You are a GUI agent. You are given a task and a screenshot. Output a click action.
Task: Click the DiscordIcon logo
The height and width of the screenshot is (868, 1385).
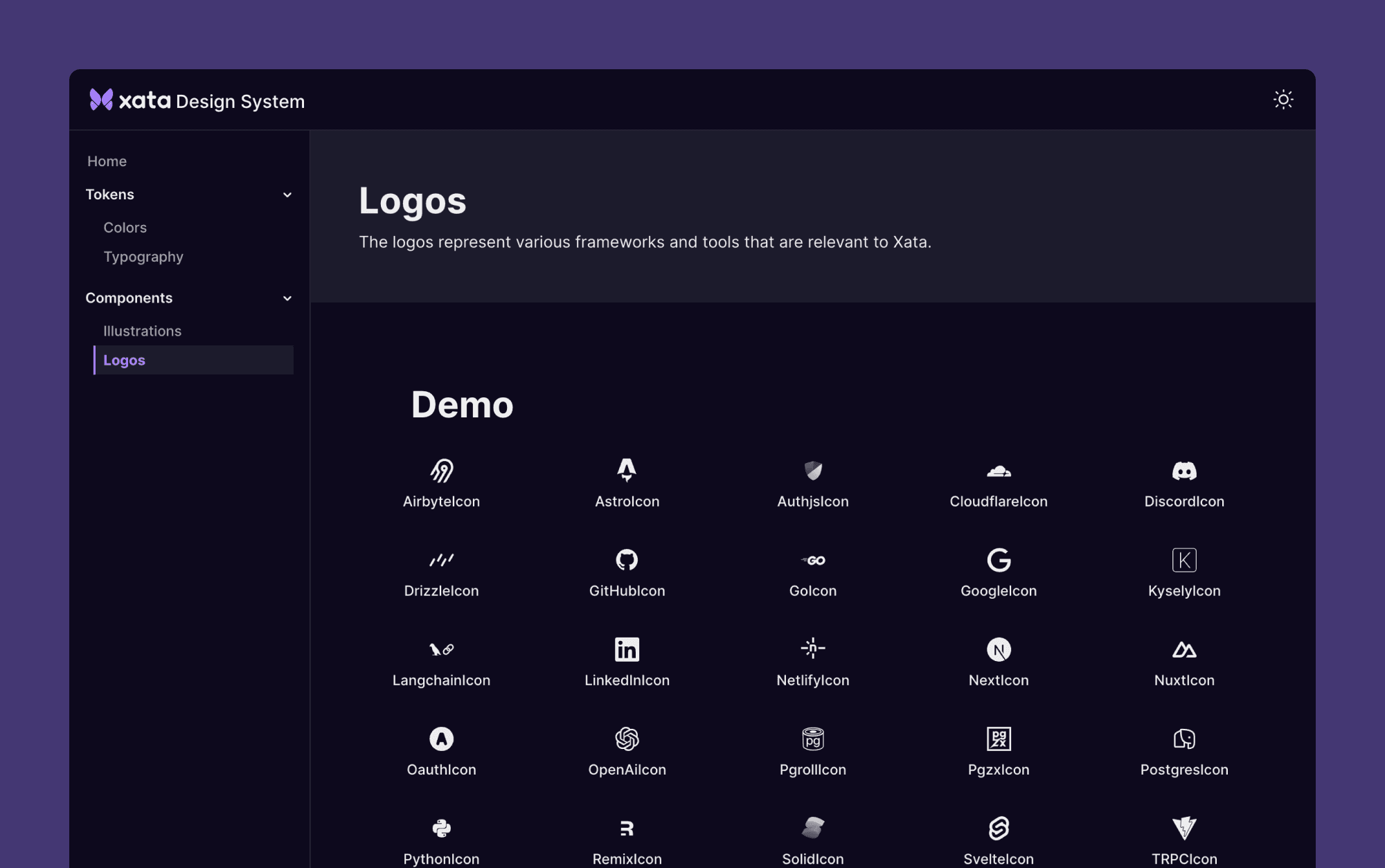(x=1183, y=471)
